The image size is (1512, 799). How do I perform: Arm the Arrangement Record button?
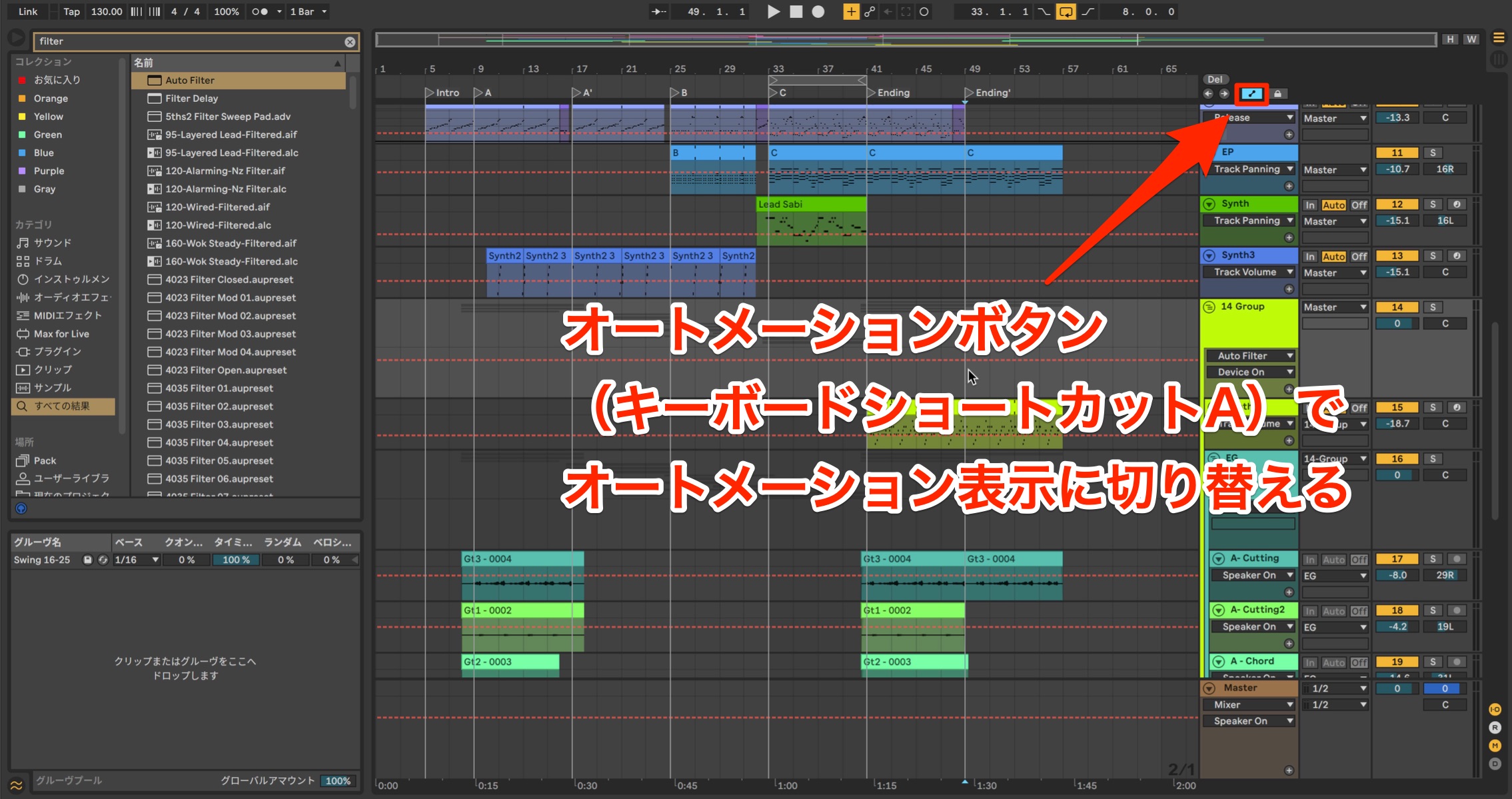coord(818,11)
